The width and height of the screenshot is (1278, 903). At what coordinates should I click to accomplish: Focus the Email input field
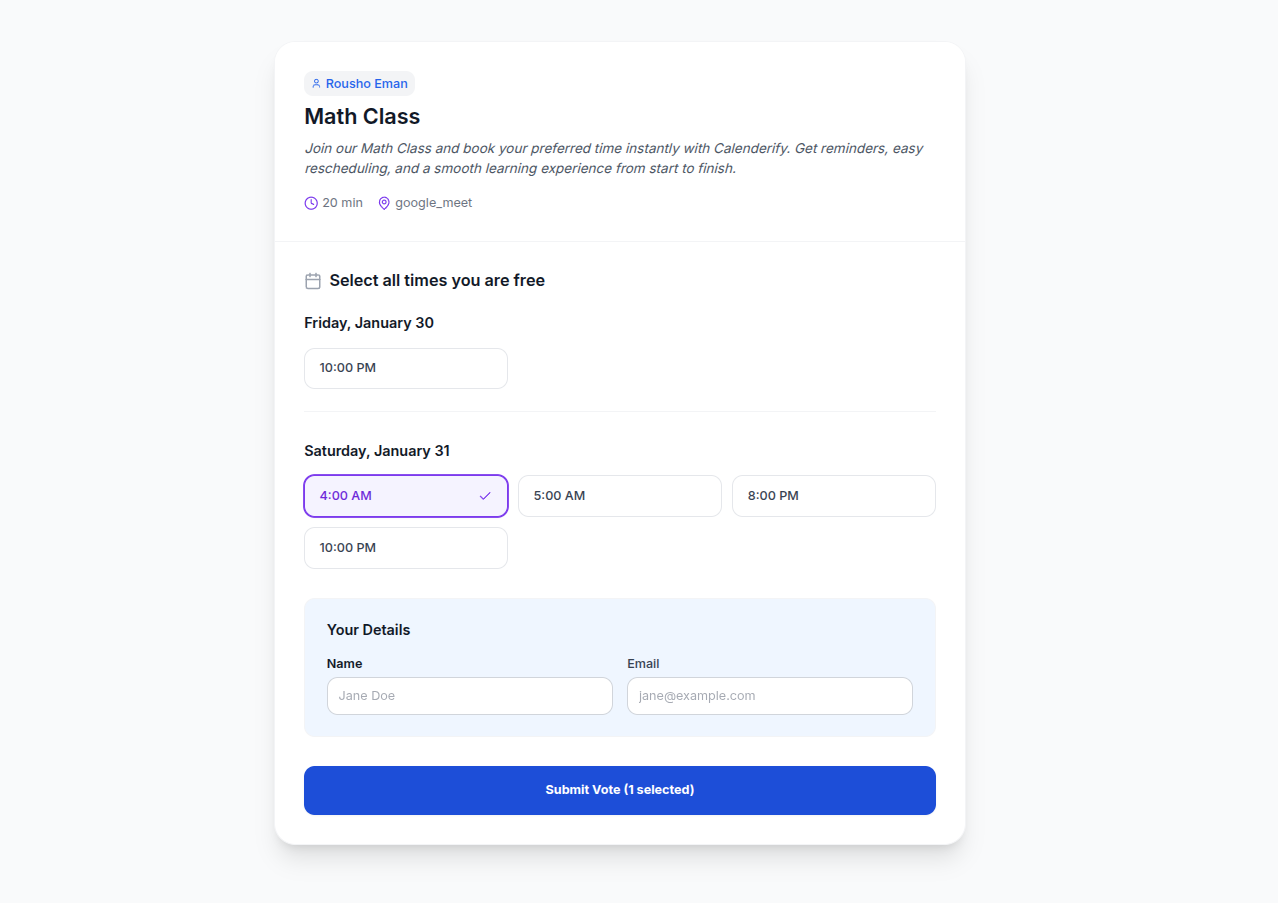769,696
